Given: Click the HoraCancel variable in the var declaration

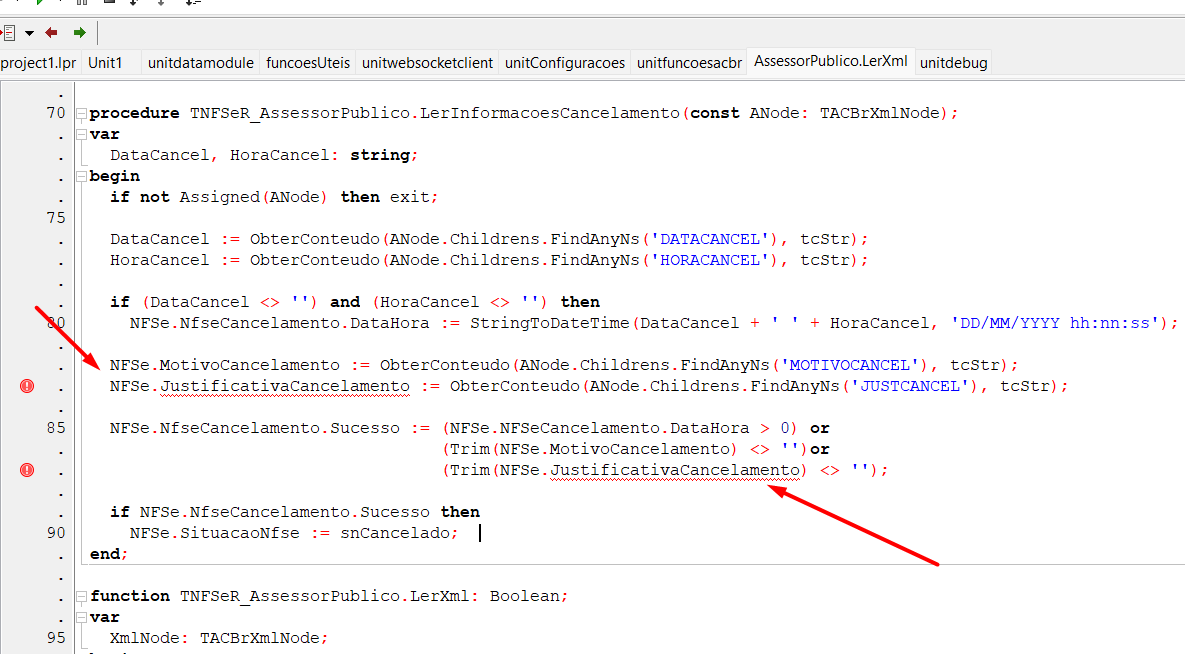Looking at the screenshot, I should click(280, 155).
